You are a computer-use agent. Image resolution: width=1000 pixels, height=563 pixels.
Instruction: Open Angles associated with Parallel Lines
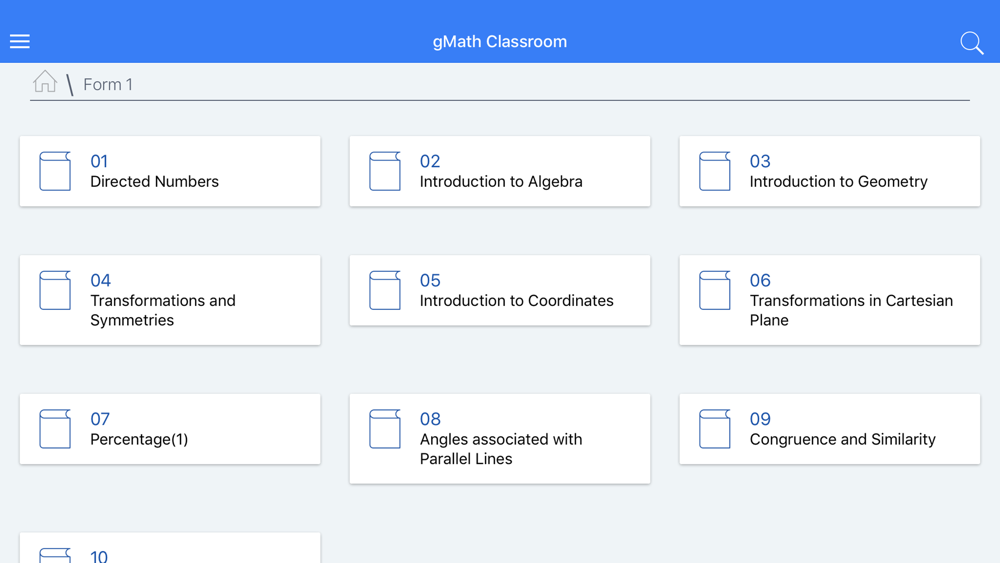click(500, 449)
